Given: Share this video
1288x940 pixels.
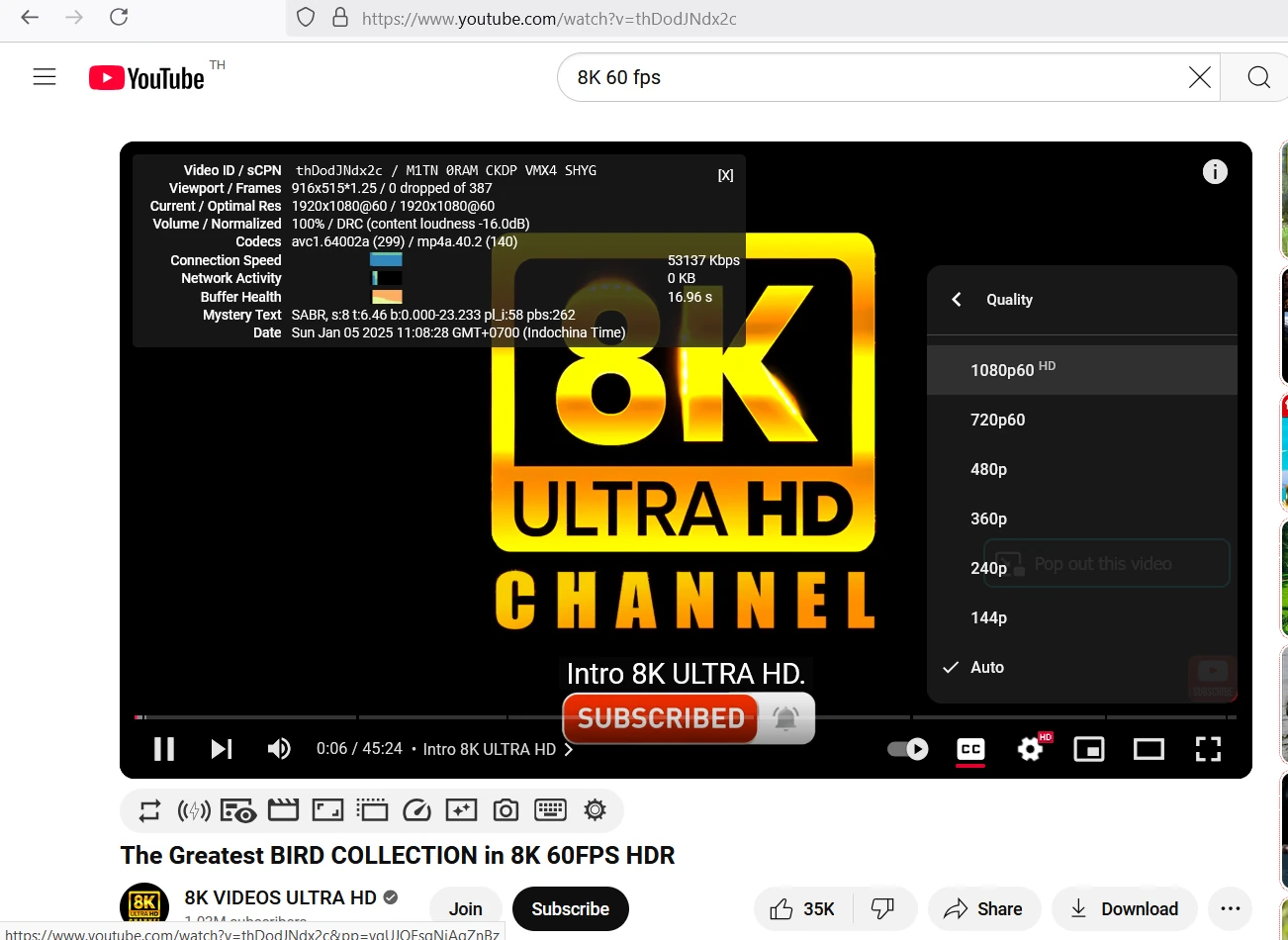Looking at the screenshot, I should pos(983,909).
